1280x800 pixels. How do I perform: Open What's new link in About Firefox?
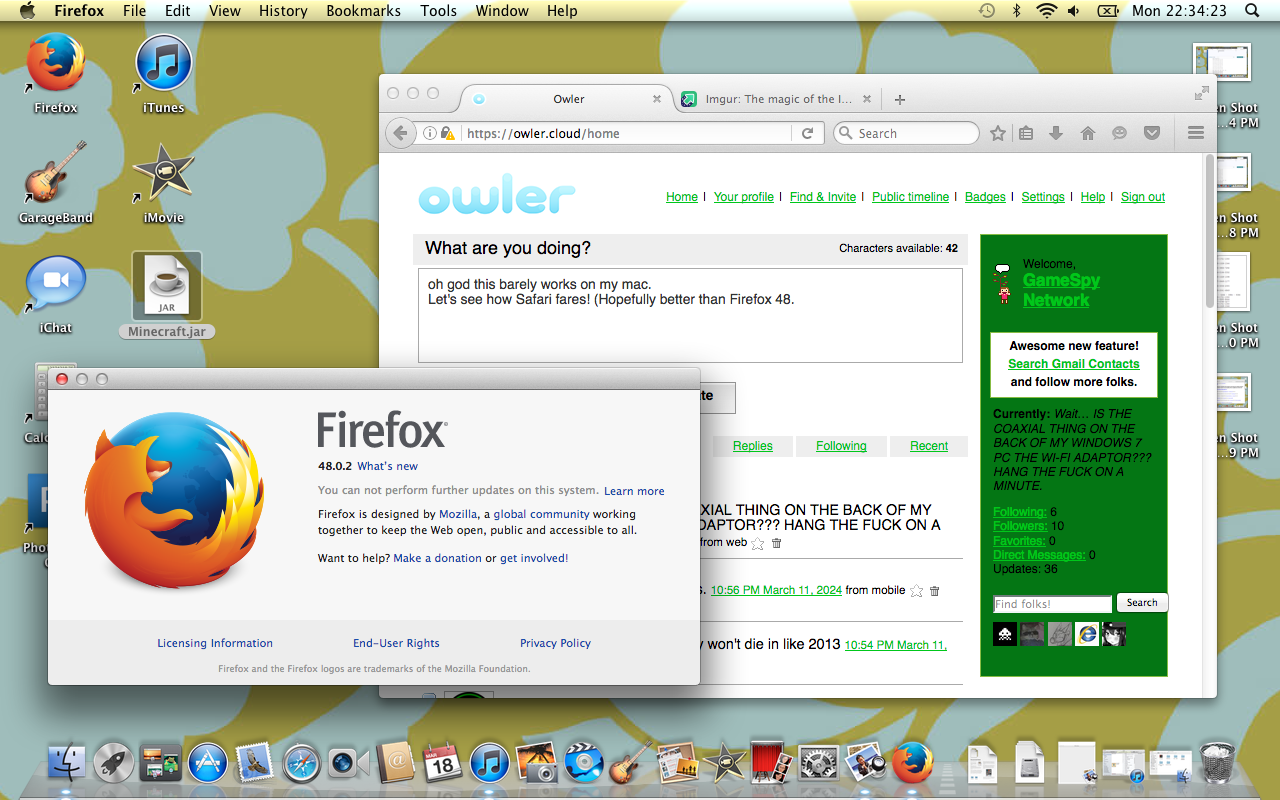[x=387, y=466]
